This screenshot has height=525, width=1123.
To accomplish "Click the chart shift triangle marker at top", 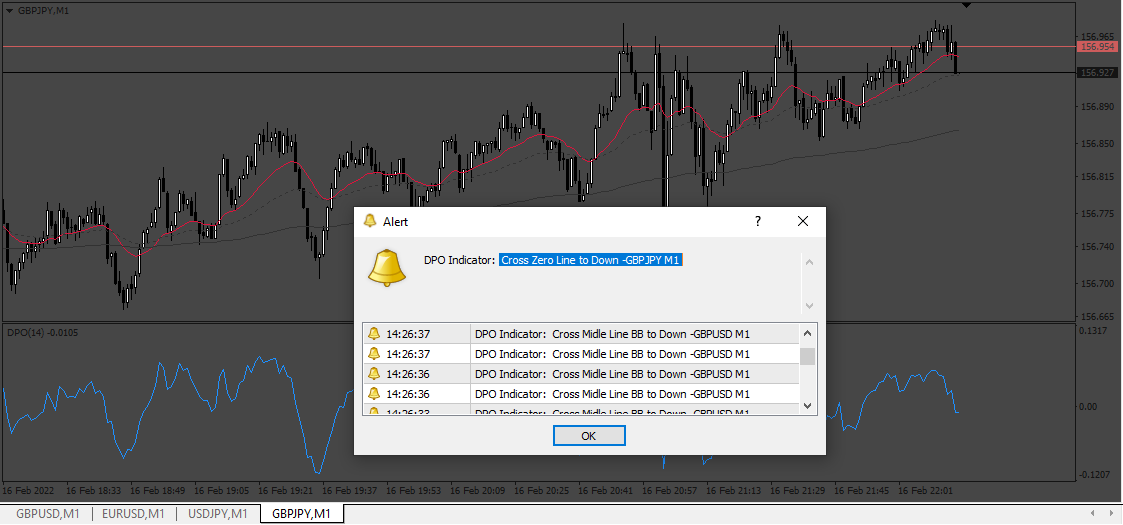I will pyautogui.click(x=966, y=5).
